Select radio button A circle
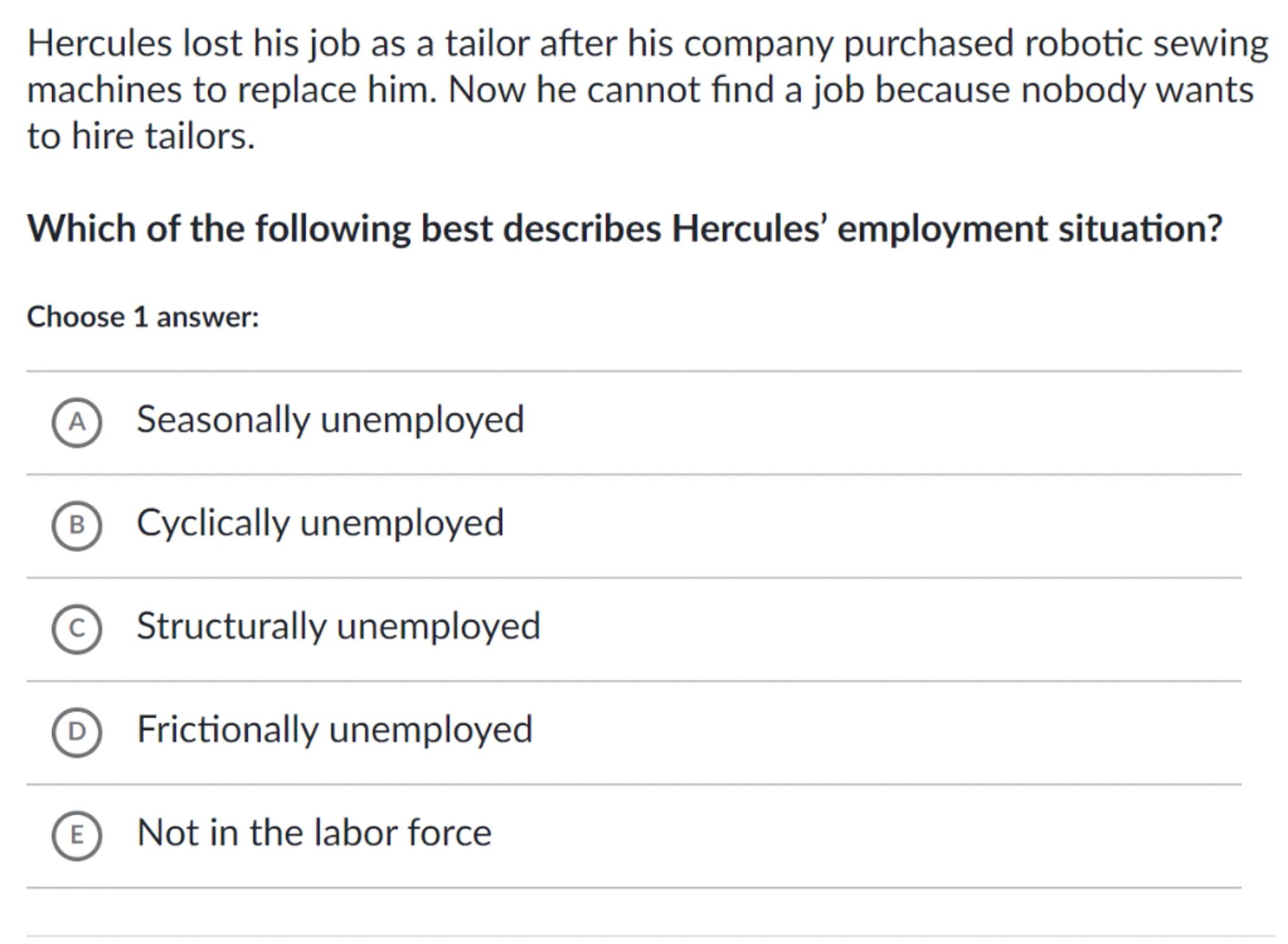 click(x=77, y=422)
